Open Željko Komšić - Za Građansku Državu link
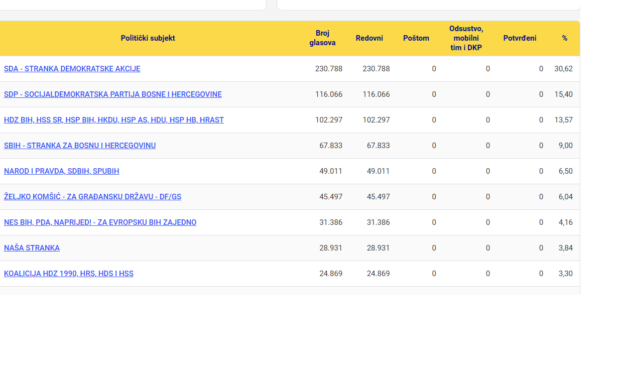Viewport: 627px width, 376px height. click(93, 197)
